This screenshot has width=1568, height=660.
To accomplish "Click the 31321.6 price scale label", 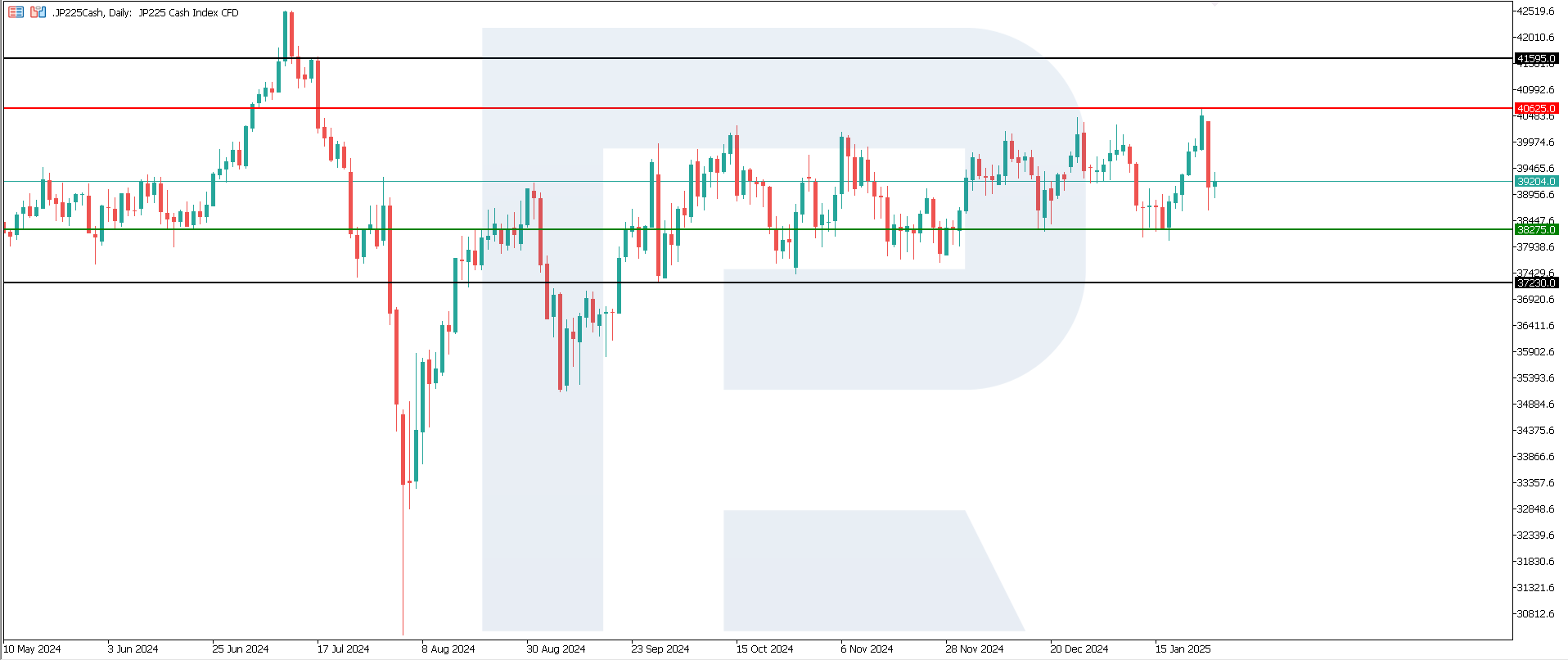I will point(1535,588).
